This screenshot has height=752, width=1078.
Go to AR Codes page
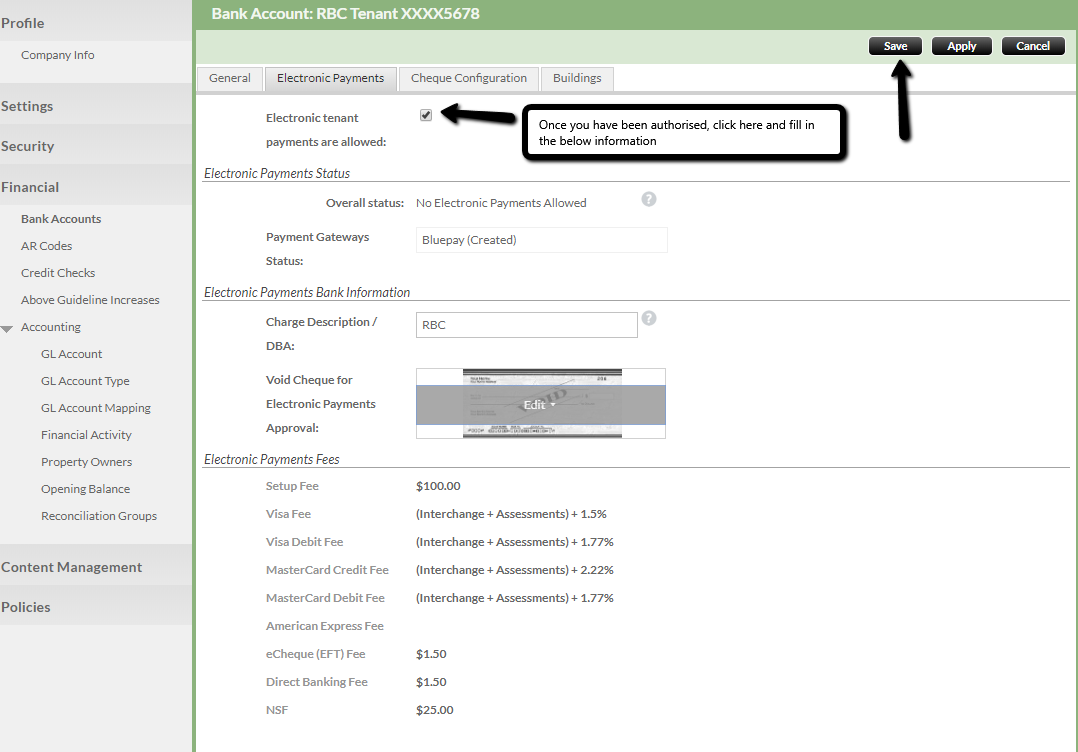point(46,246)
